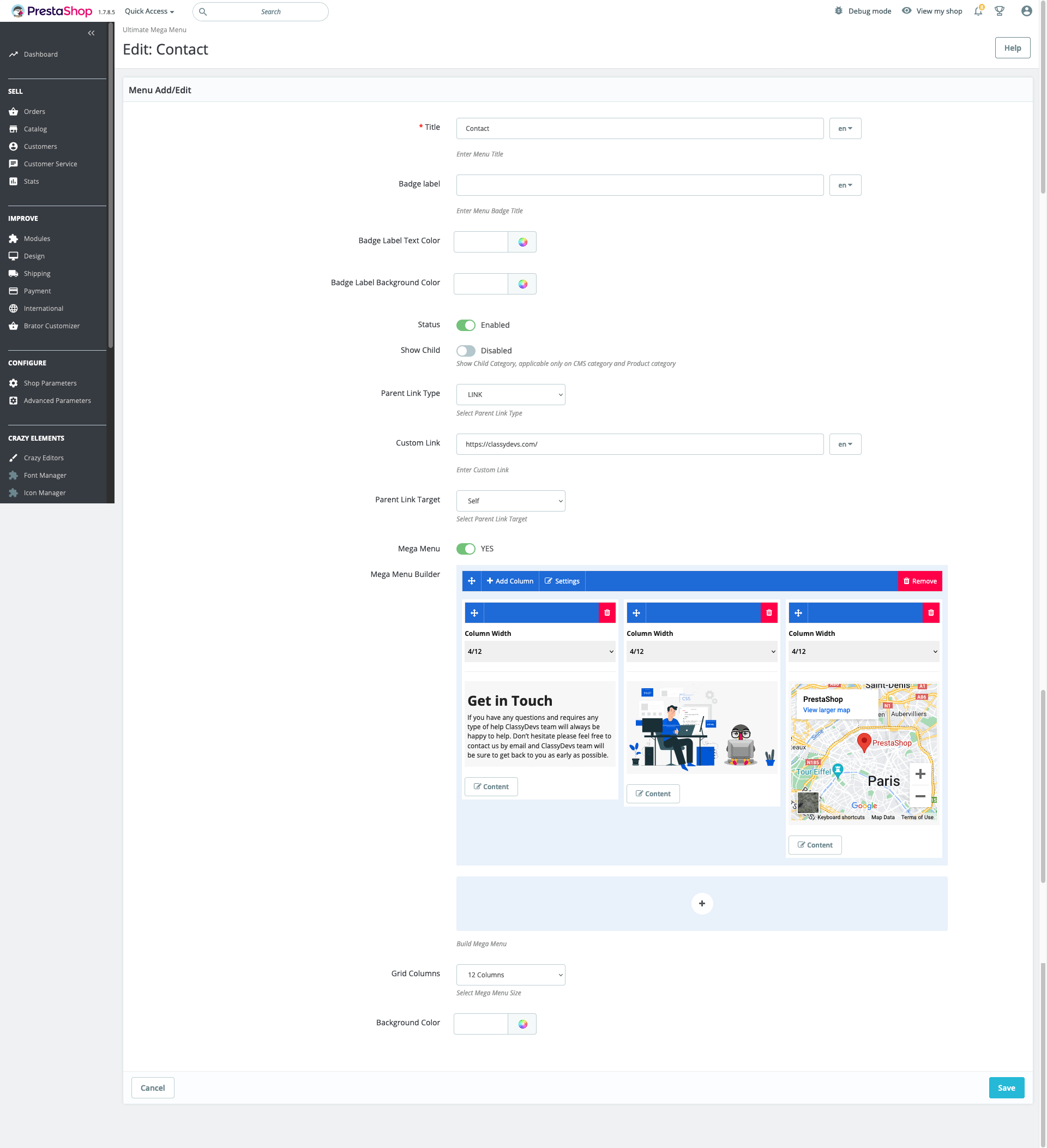Click move handle of second column

(x=636, y=613)
